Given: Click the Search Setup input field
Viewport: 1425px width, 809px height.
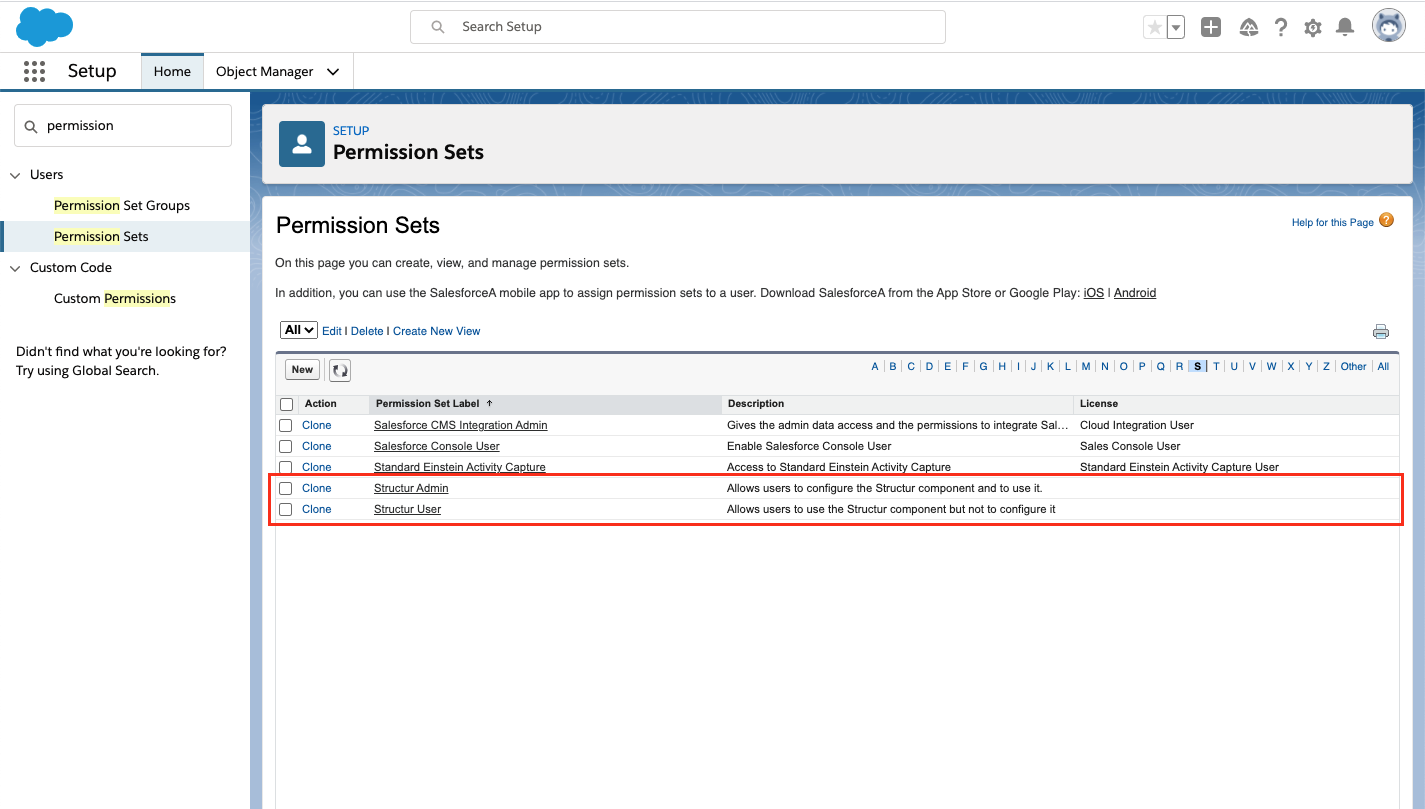Looking at the screenshot, I should pos(678,27).
